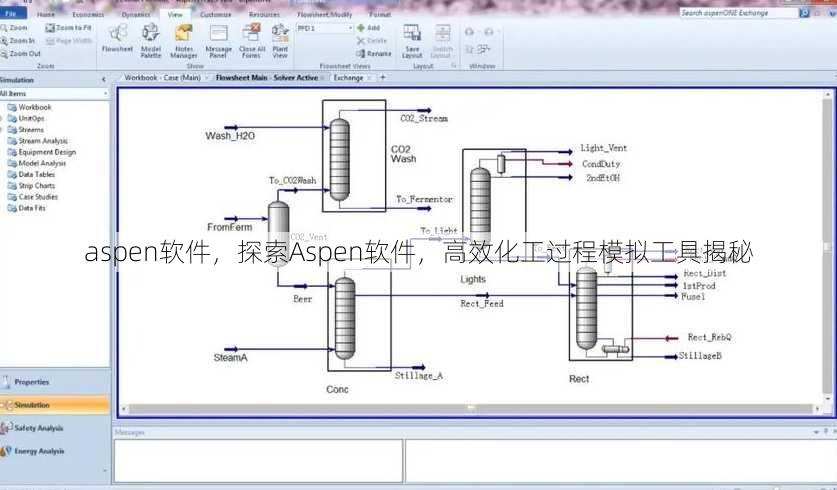The height and width of the screenshot is (490, 837).
Task: Click the Rect_Feed stream label
Action: coord(482,304)
